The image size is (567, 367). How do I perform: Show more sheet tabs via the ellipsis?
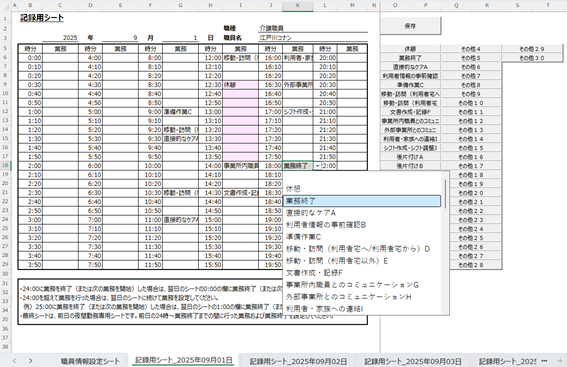tap(544, 361)
